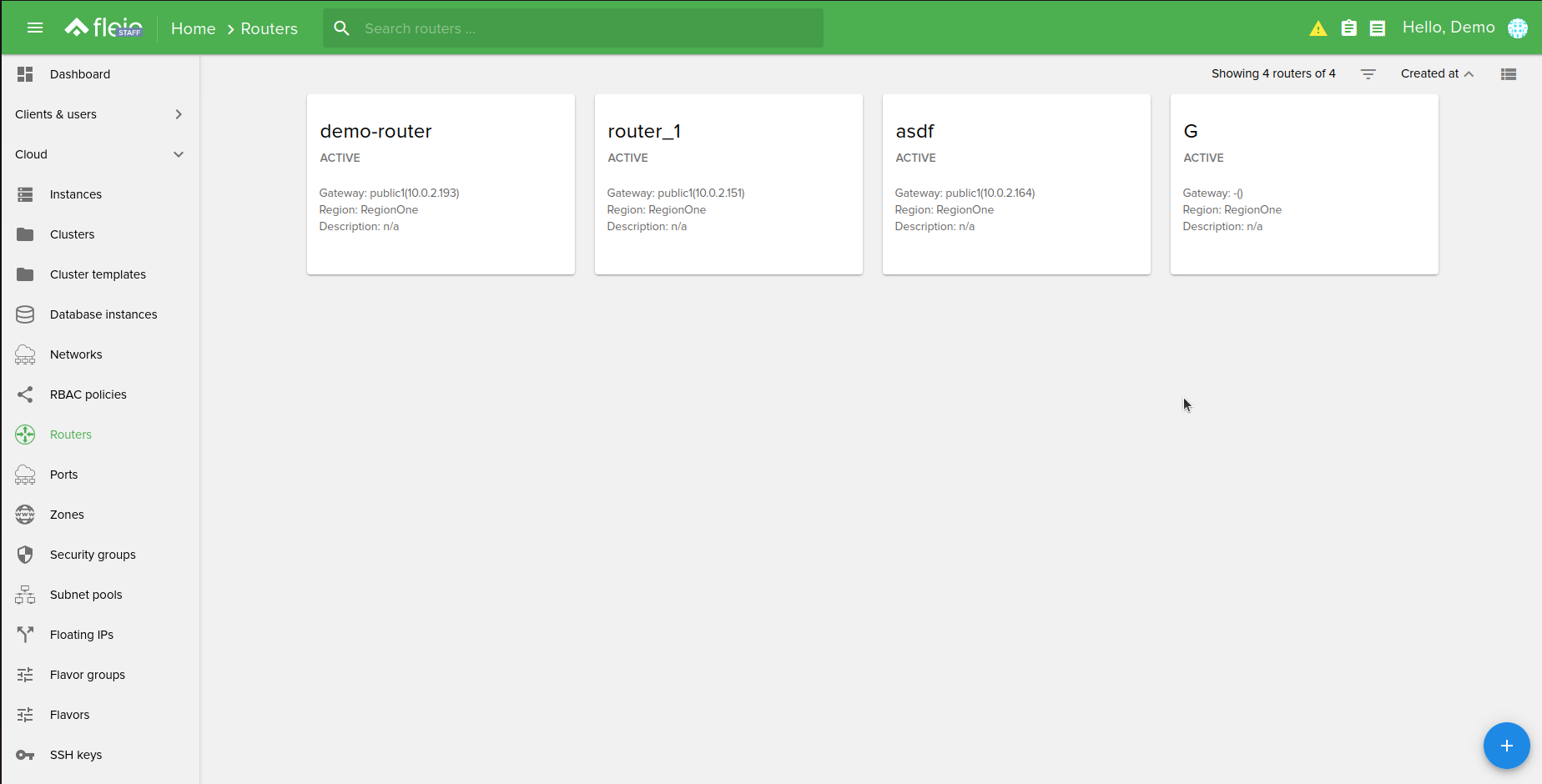The image size is (1542, 784).
Task: Open the Floating IPs page
Action: 80,634
